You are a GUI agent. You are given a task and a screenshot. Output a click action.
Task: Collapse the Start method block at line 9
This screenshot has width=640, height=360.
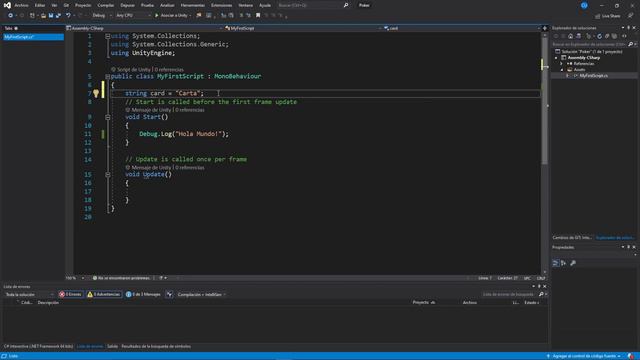[x=108, y=117]
